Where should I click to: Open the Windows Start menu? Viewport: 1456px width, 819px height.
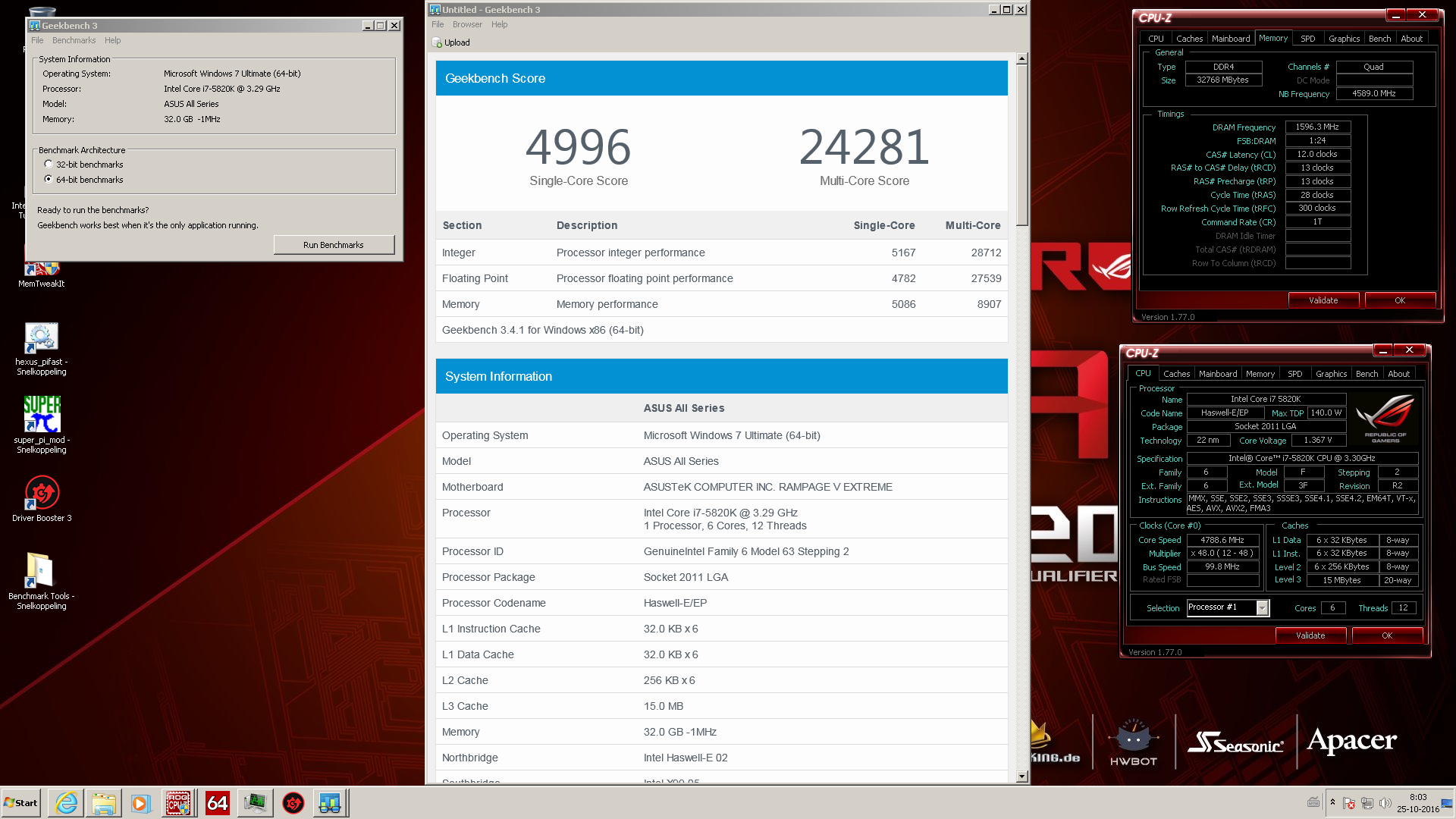tap(21, 803)
